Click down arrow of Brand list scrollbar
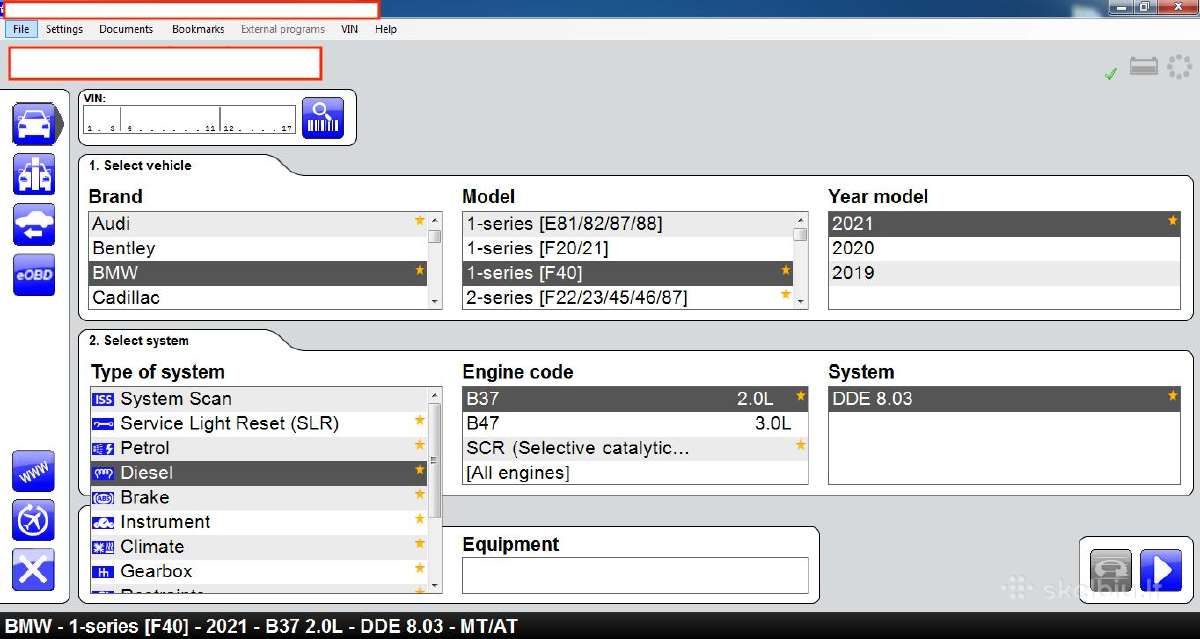Screen dimensions: 1200x639 (x=435, y=301)
